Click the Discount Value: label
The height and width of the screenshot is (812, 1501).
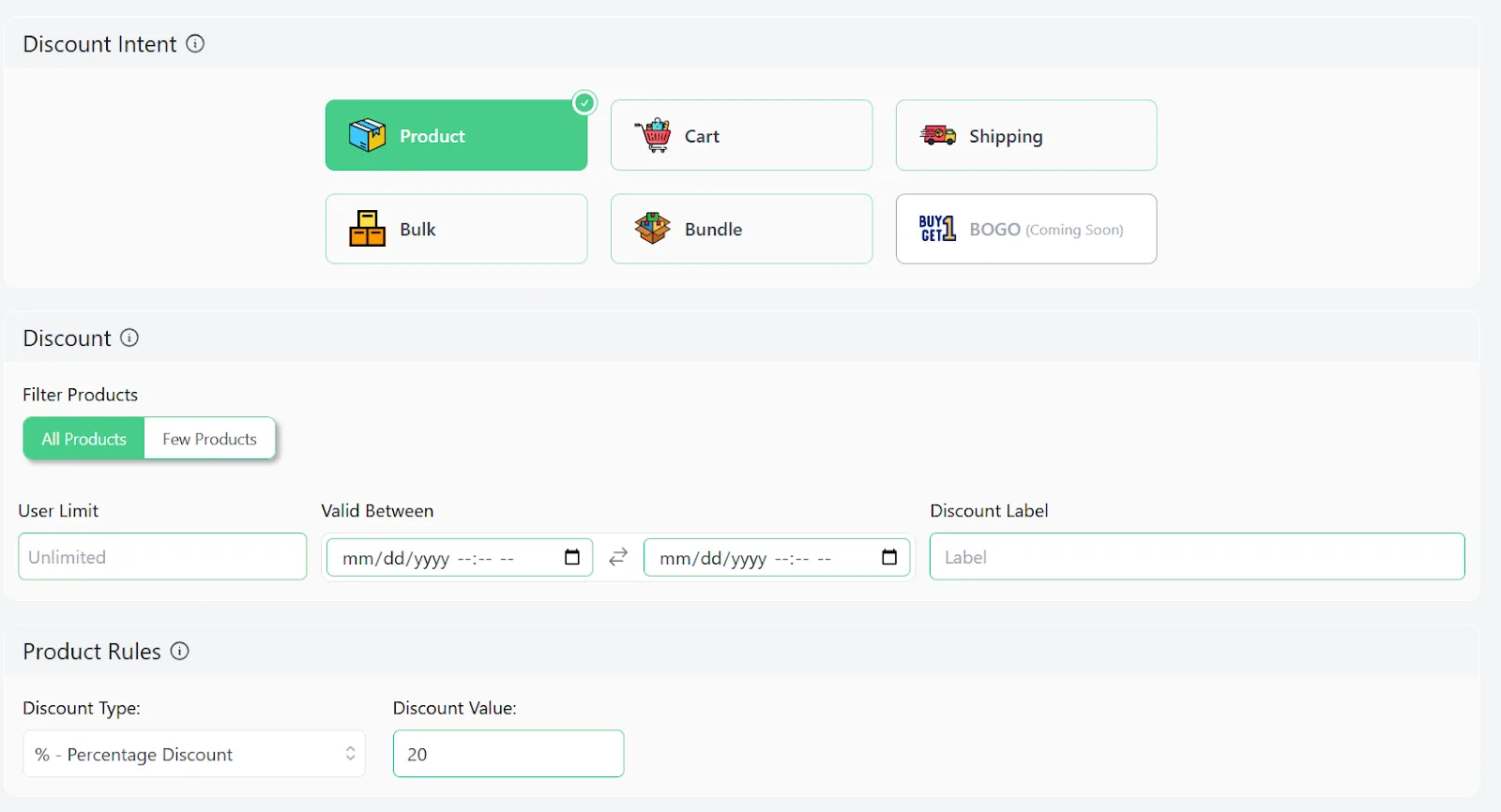pyautogui.click(x=455, y=708)
